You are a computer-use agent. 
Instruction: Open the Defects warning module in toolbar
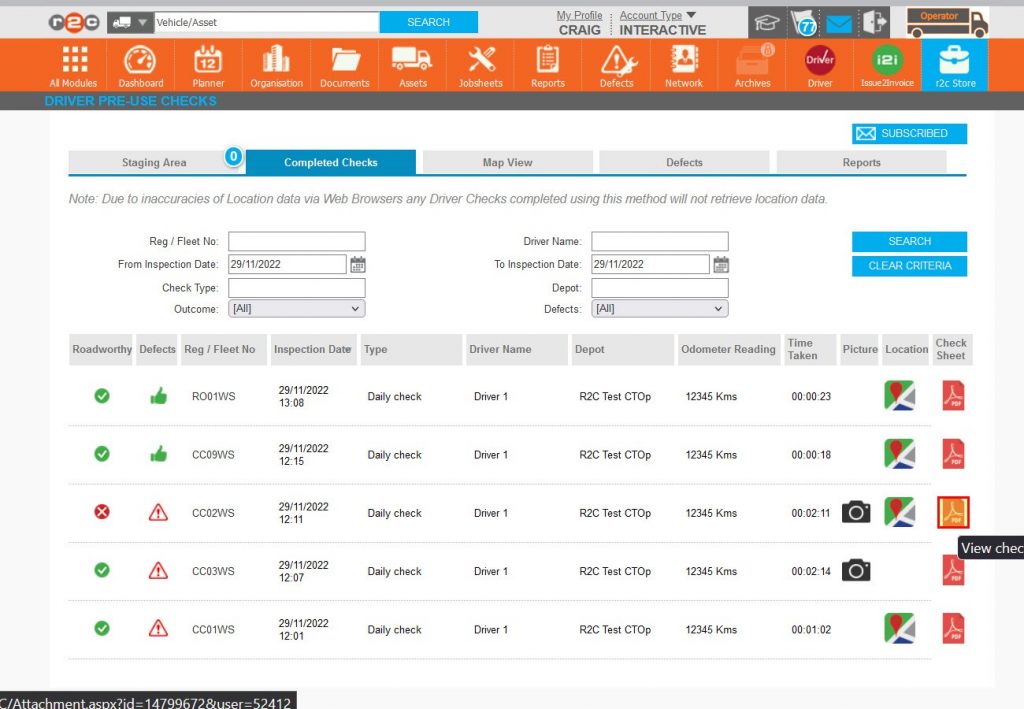[x=616, y=66]
